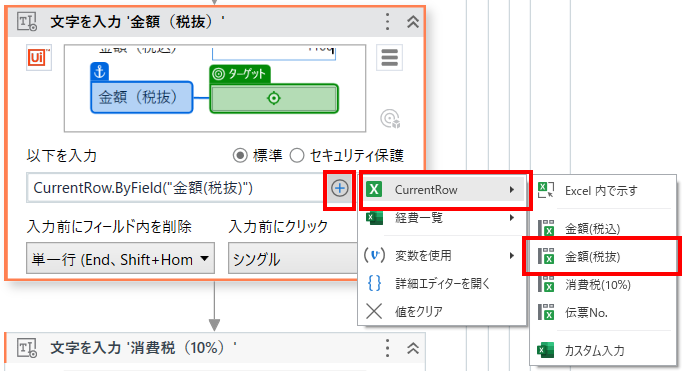The width and height of the screenshot is (686, 371).
Task: Click the ターゲット label tag
Action: [240, 74]
